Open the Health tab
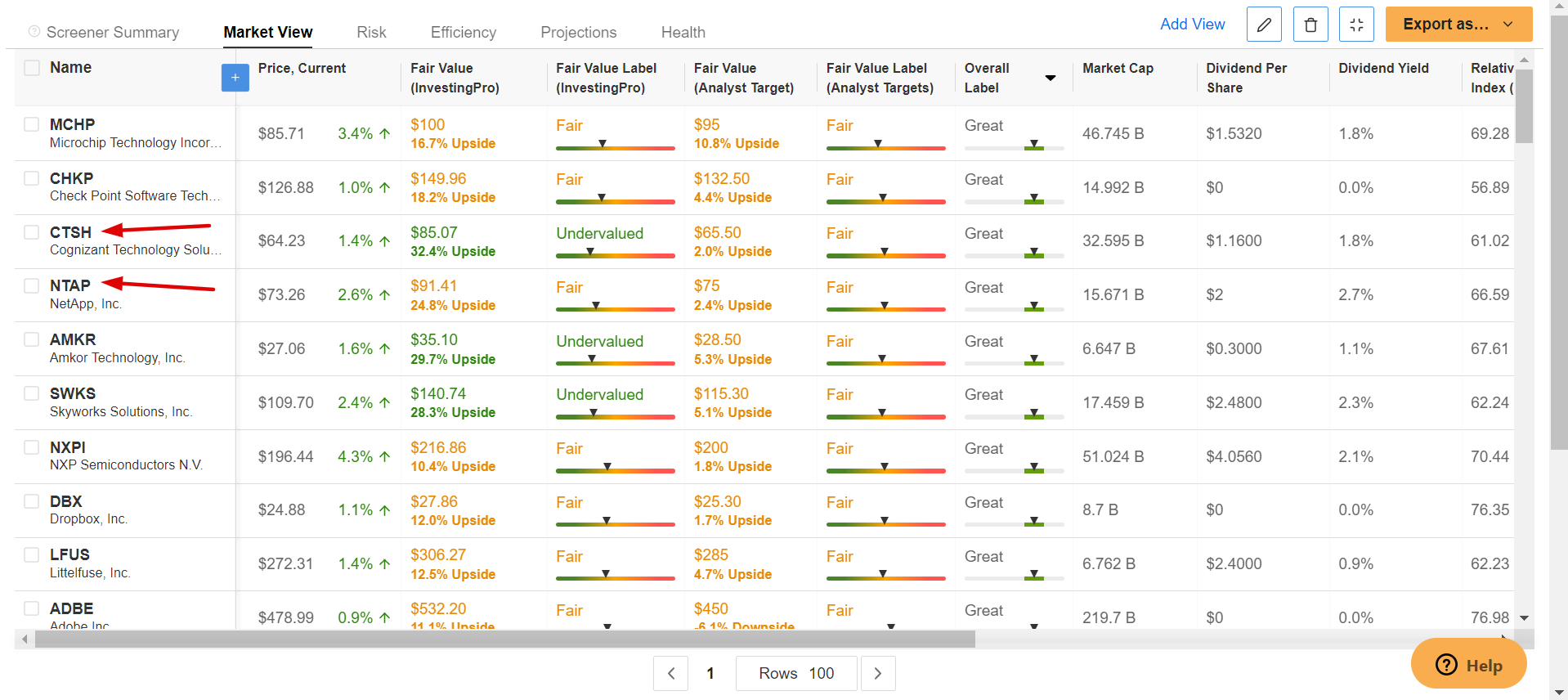The width and height of the screenshot is (1568, 700). [683, 32]
